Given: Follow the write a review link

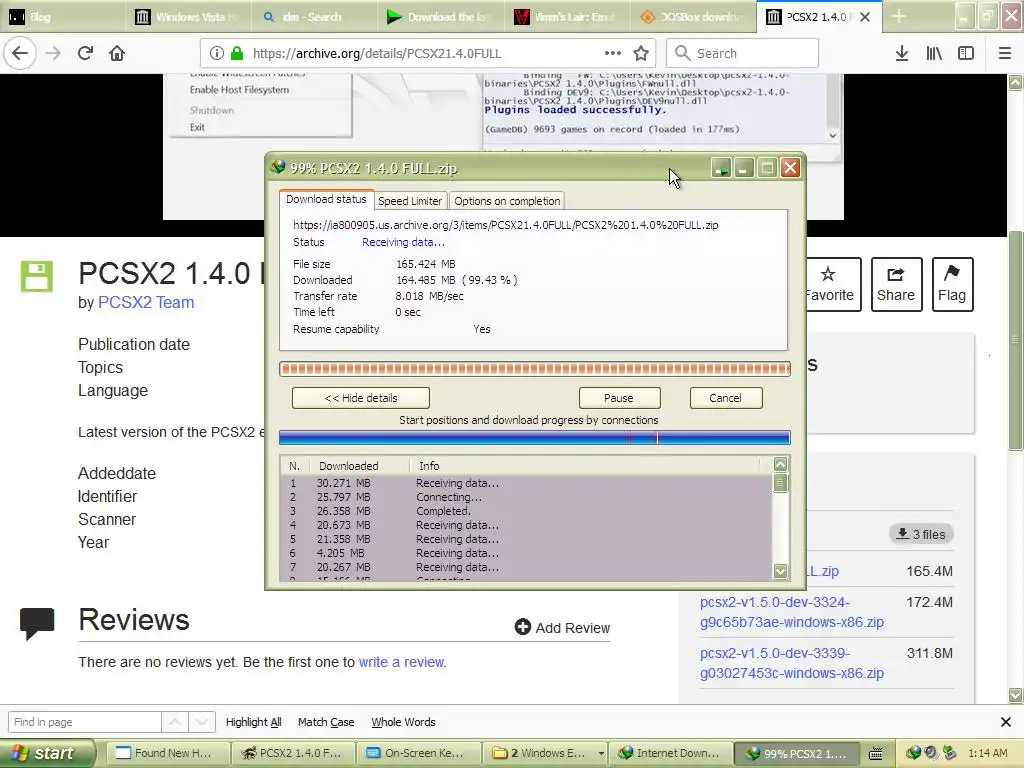Looking at the screenshot, I should coord(402,662).
